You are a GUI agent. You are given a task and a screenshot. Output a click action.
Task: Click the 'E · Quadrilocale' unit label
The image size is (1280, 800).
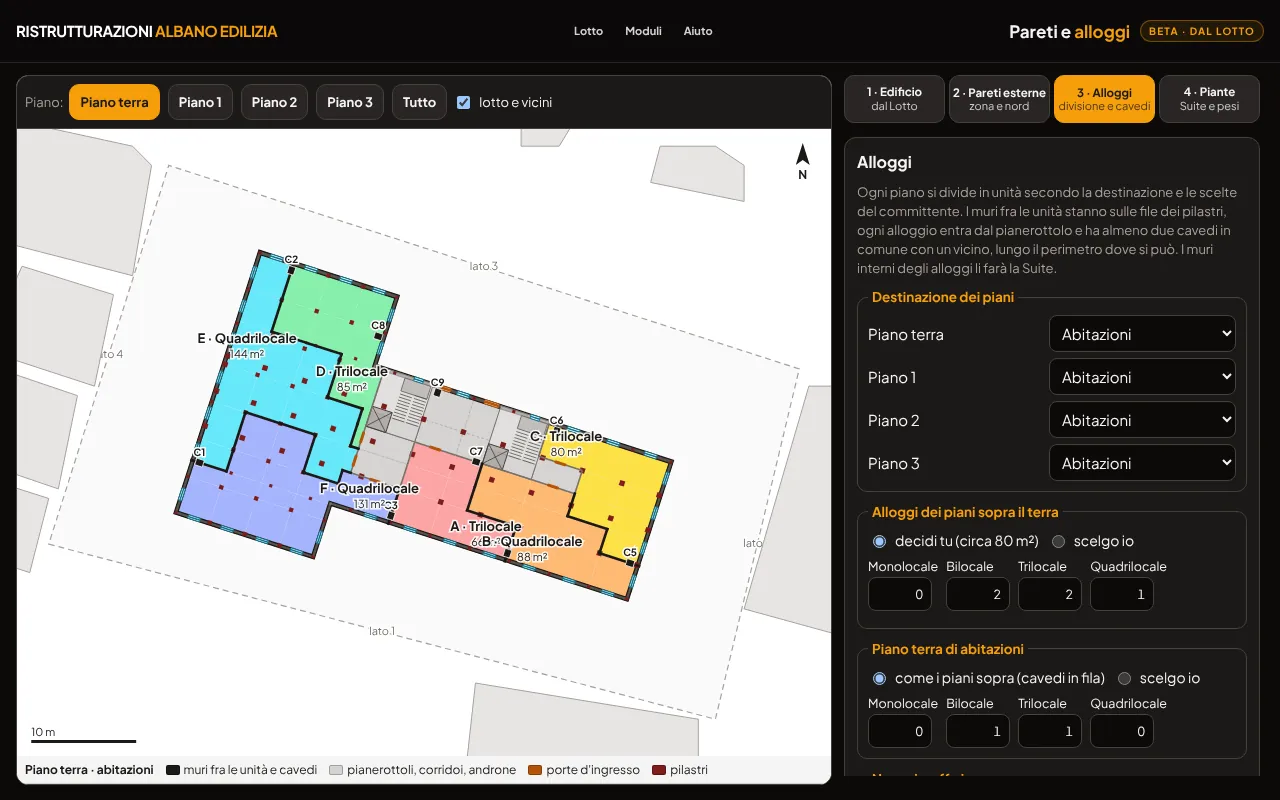(x=247, y=338)
